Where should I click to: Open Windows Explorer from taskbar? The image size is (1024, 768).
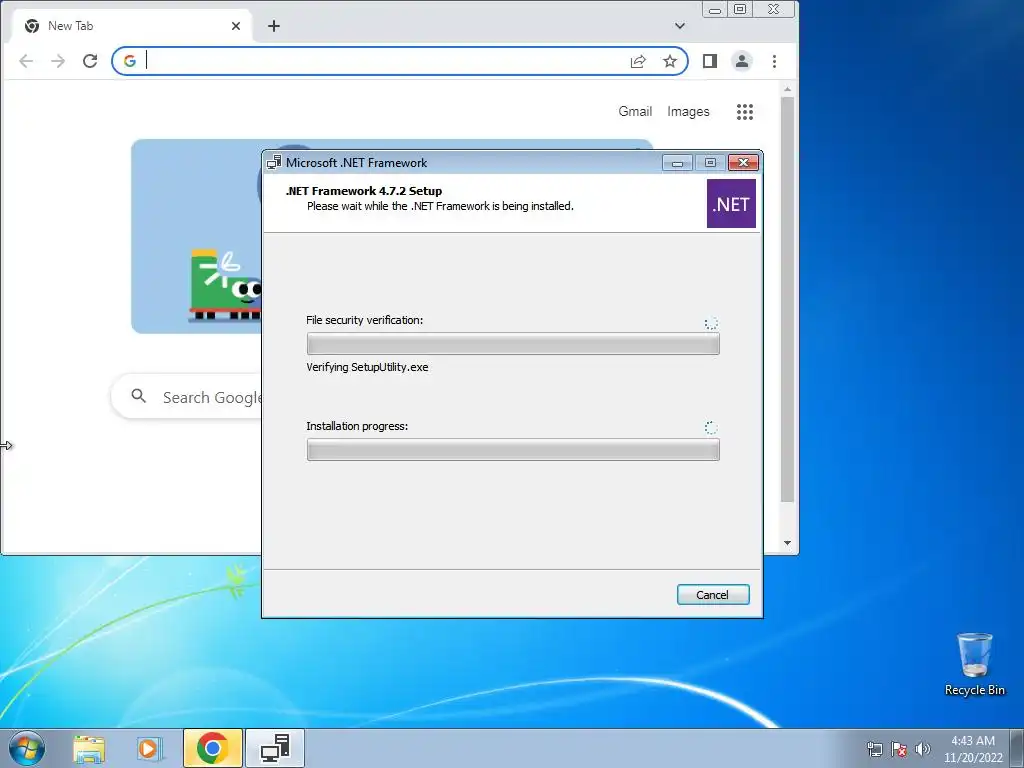(x=89, y=749)
